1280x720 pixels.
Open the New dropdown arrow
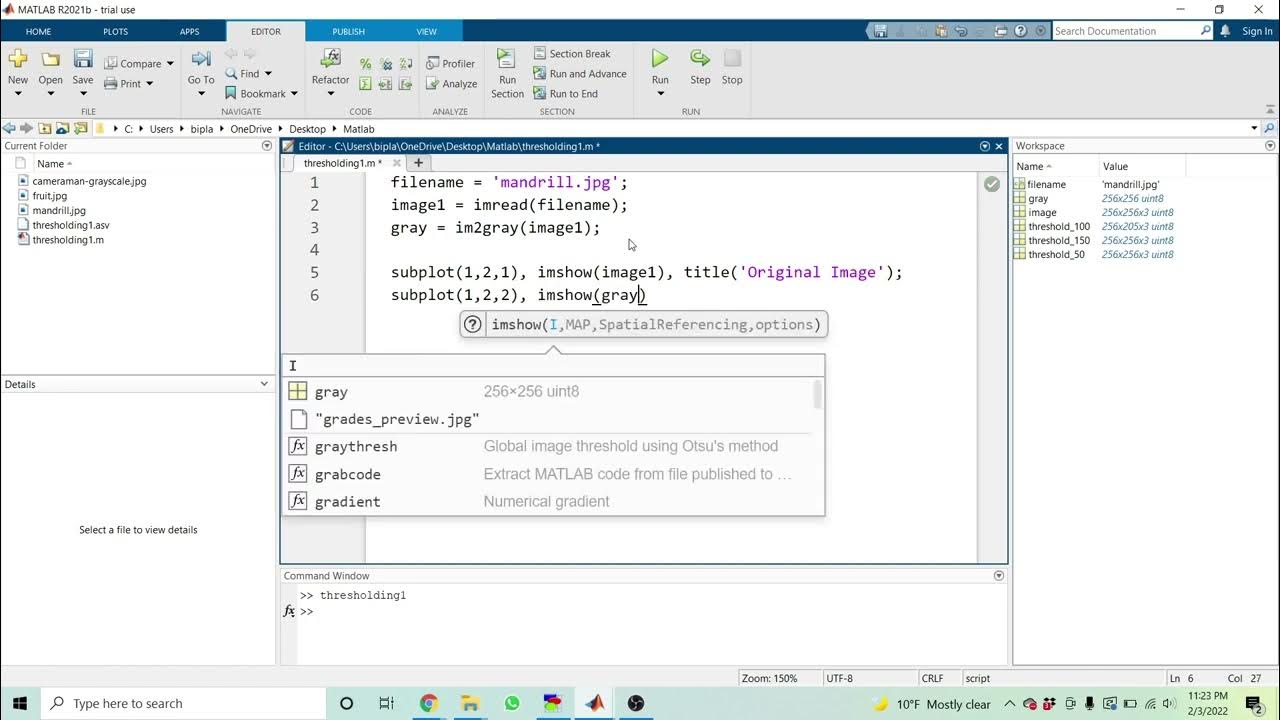[18, 94]
